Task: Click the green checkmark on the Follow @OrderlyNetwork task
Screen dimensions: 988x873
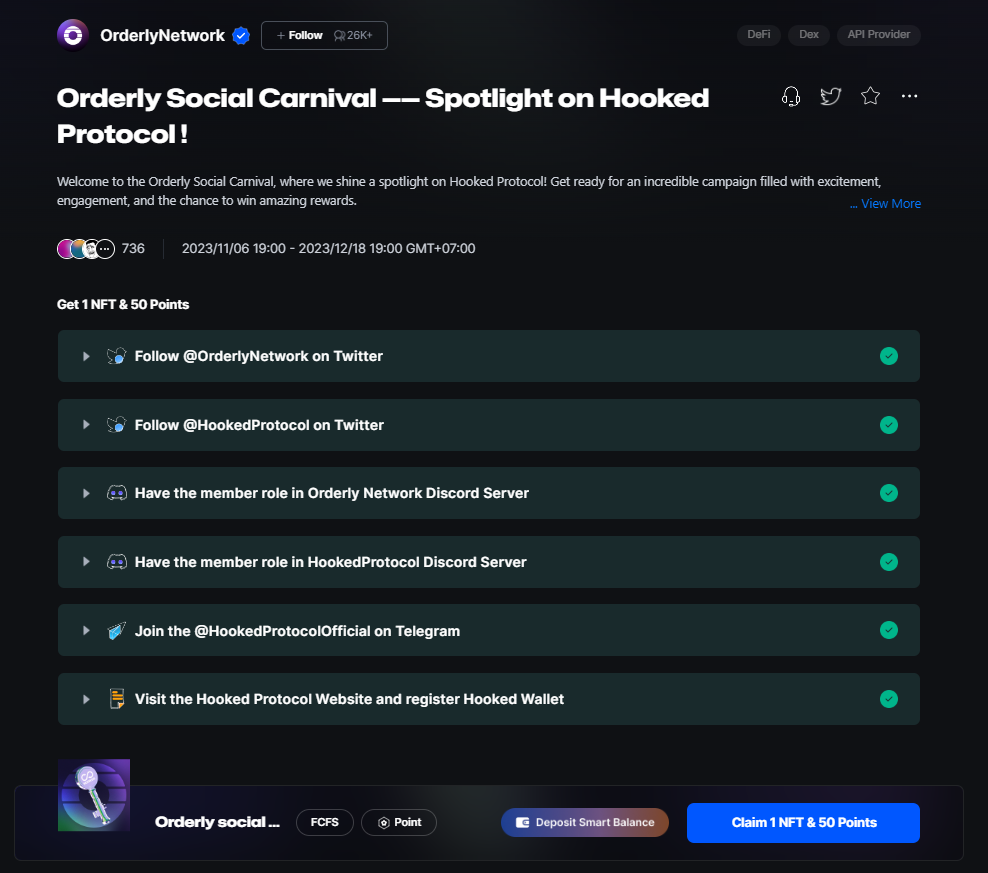Action: (x=888, y=356)
